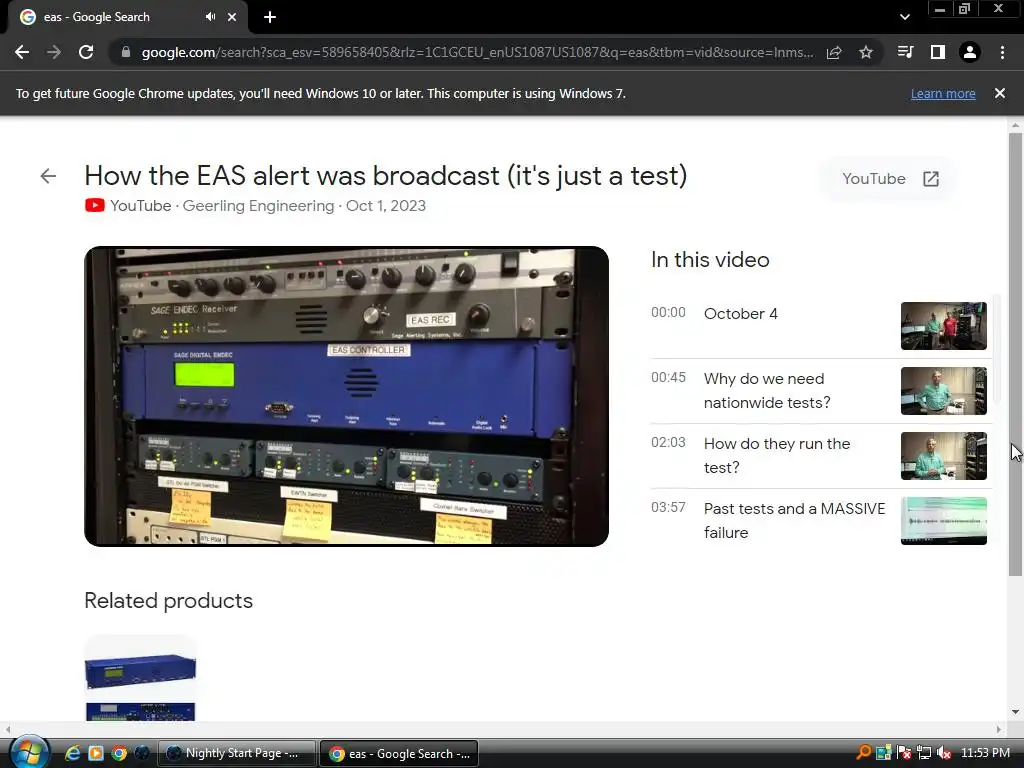Click the browser back arrow
The image size is (1024, 768).
(x=22, y=52)
